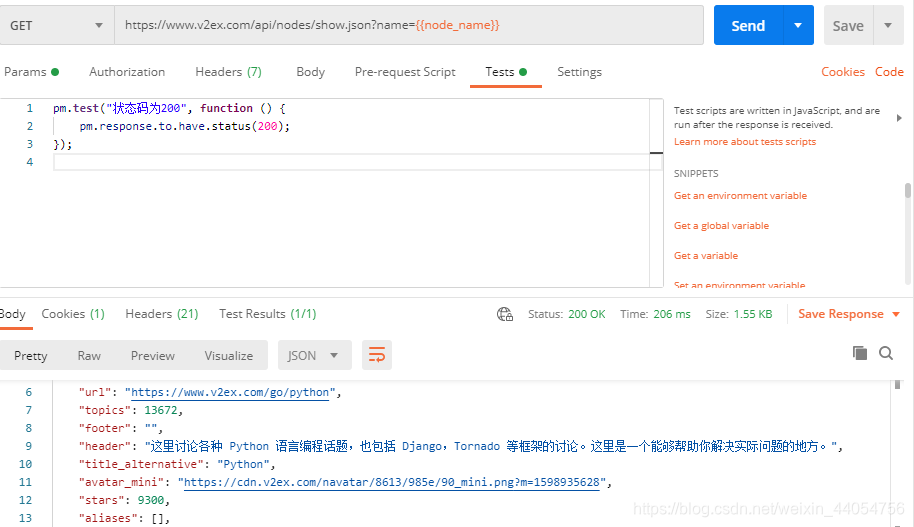Screen dimensions: 914x527
Task: Open the https://www.v2ex.com/go/python link
Action: coord(230,392)
